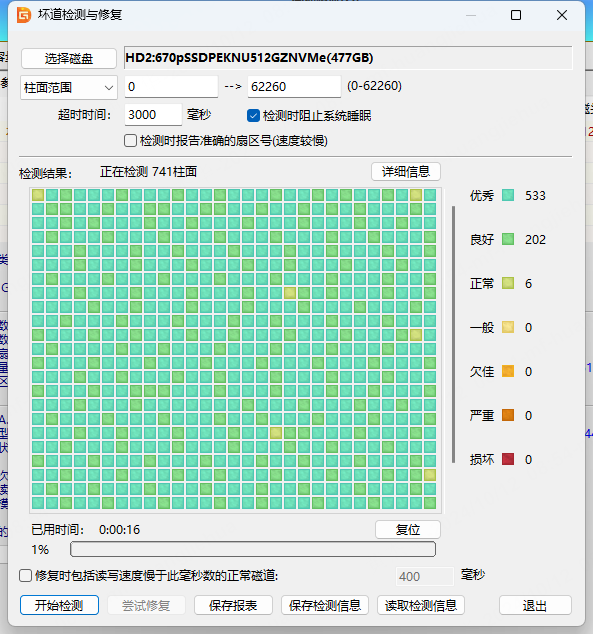Click the selected disk name HD2:670pSSDPEKNU512GZNVMe field
This screenshot has height=634, width=593.
[x=348, y=58]
